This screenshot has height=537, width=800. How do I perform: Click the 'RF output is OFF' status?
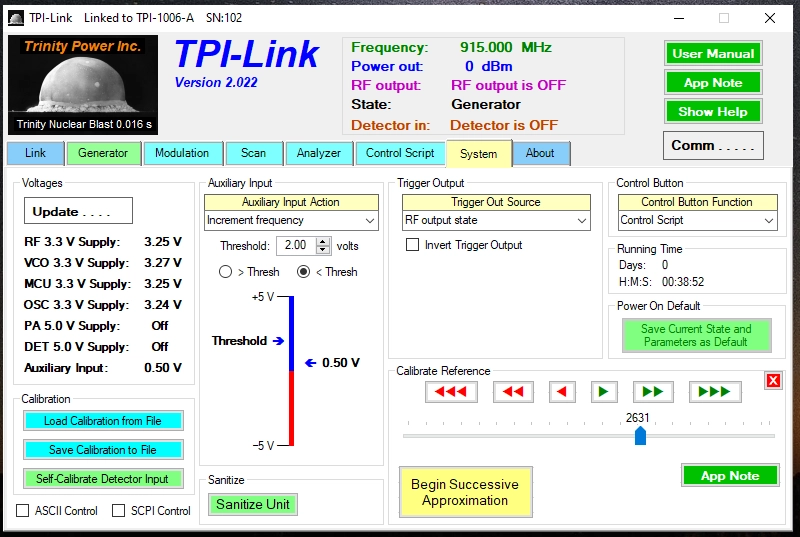(x=508, y=85)
